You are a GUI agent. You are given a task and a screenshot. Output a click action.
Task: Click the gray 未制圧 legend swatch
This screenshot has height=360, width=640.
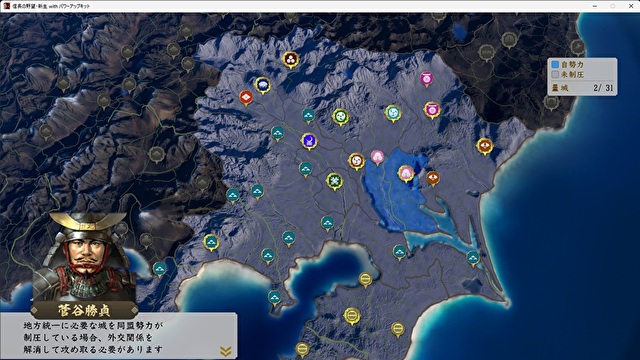(x=555, y=75)
